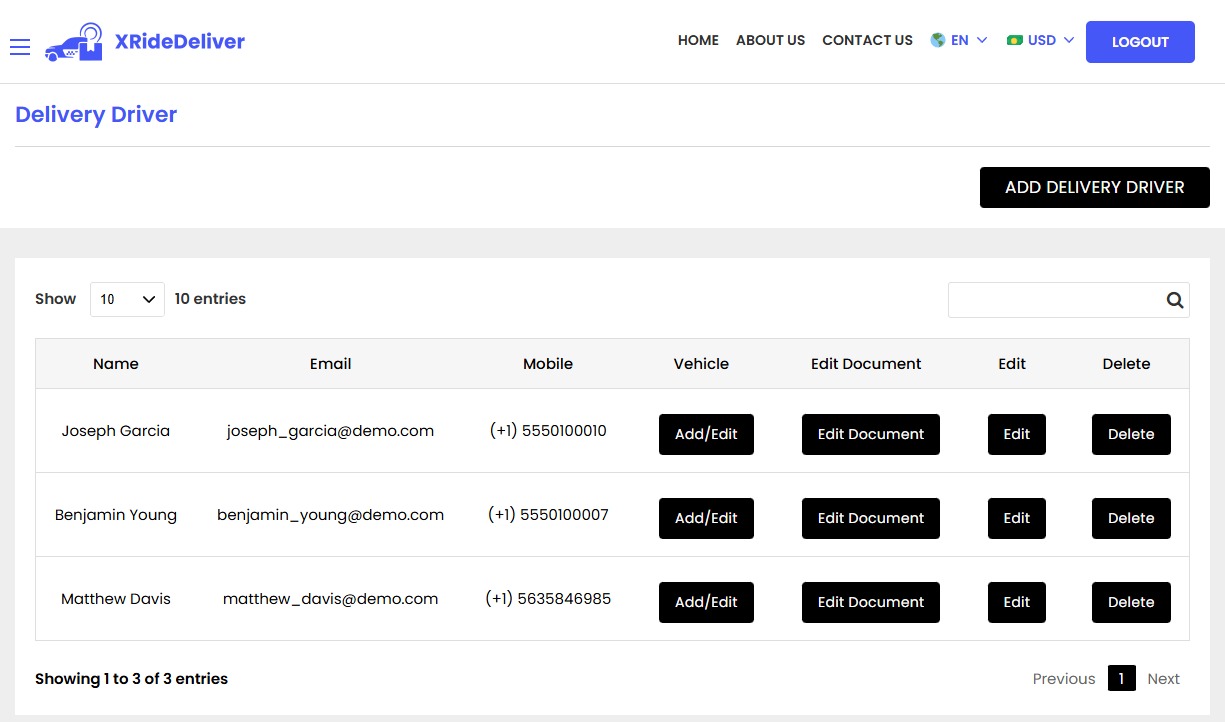Delete Benjamin Young driver
Image resolution: width=1225 pixels, height=722 pixels.
tap(1130, 518)
